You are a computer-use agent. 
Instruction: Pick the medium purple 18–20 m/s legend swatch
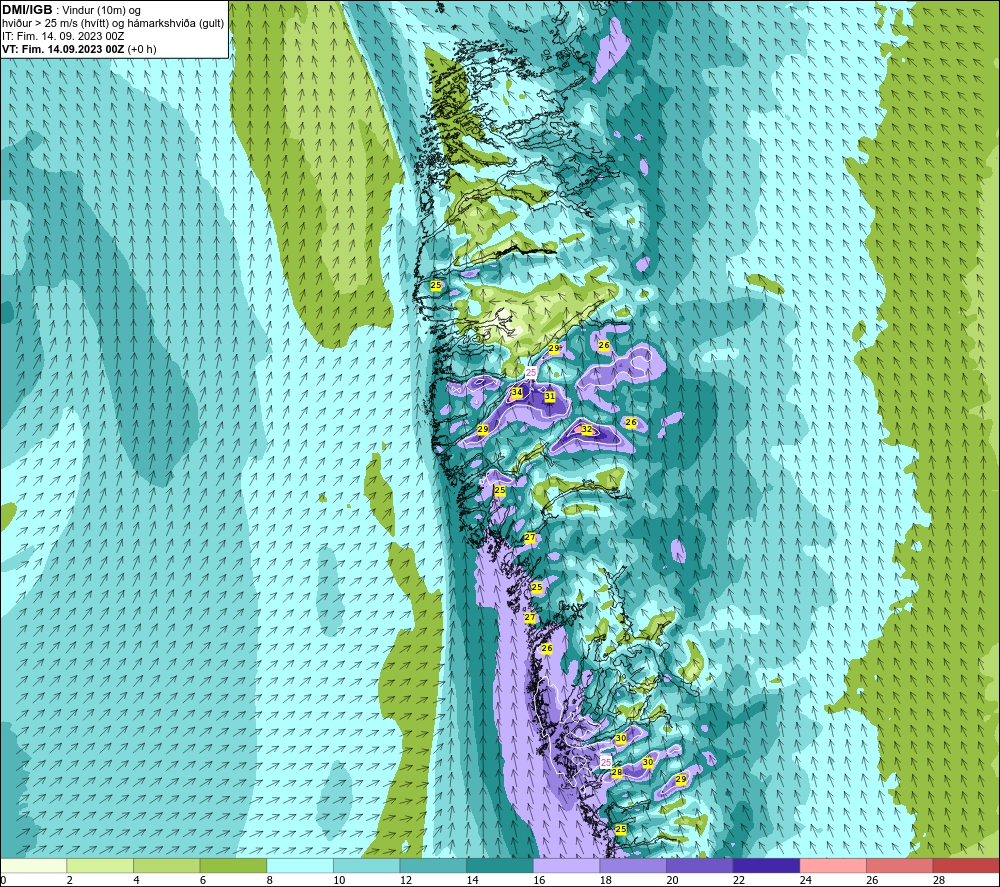click(633, 865)
